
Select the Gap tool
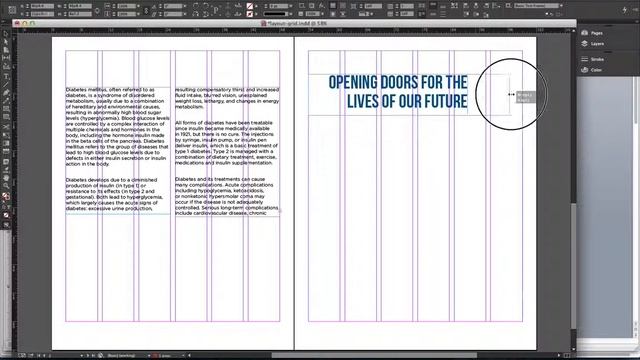pyautogui.click(x=6, y=58)
